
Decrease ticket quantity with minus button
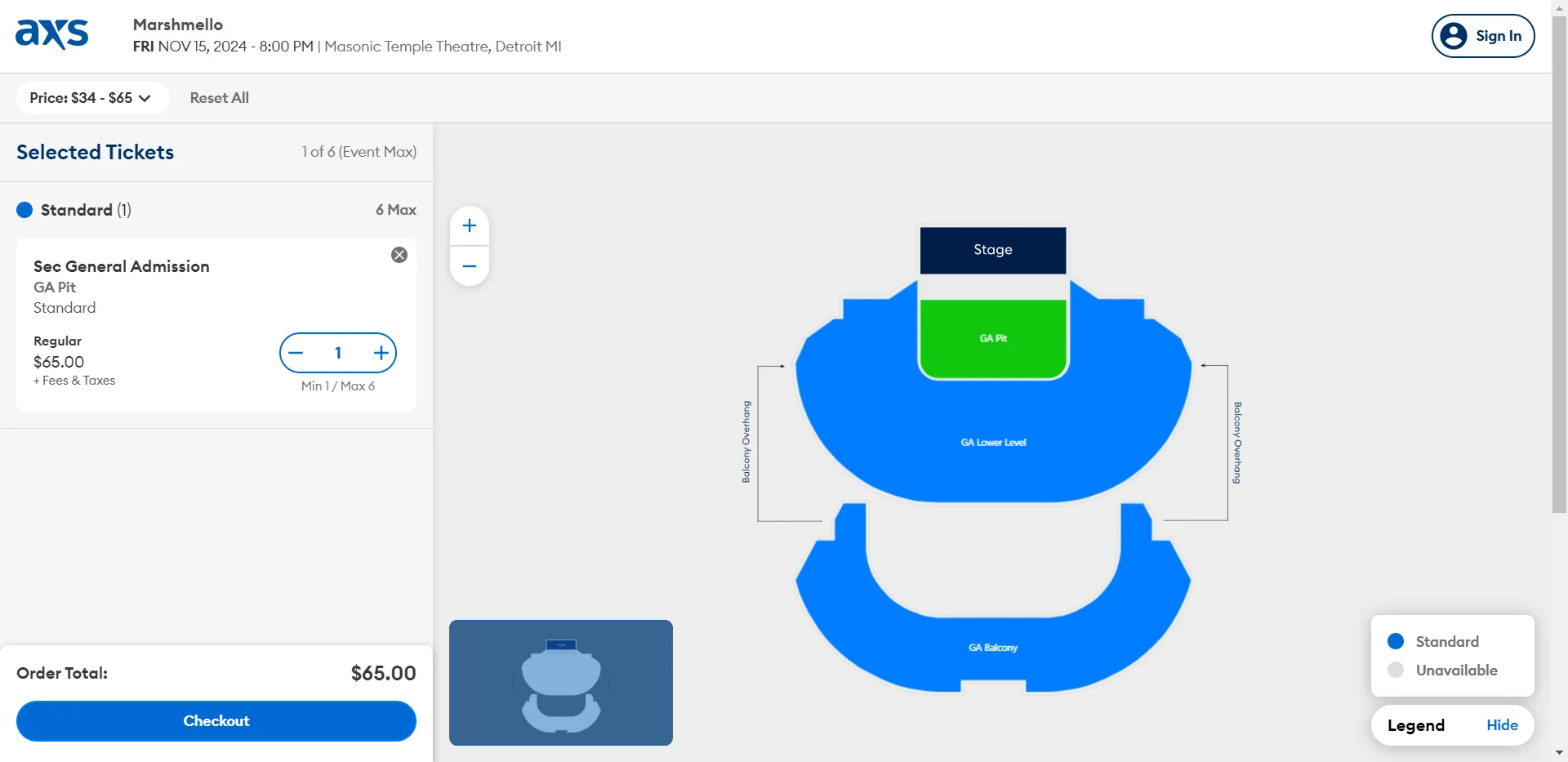(x=296, y=353)
